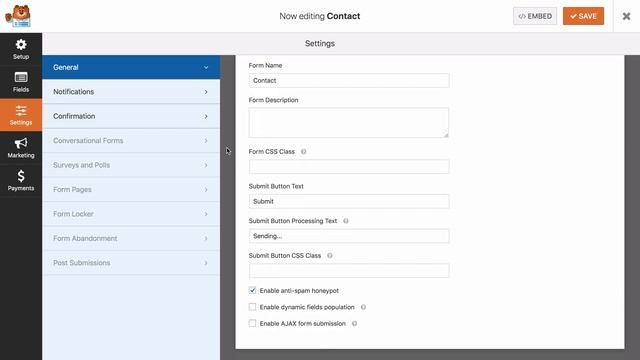Close the form builder with X
Image resolution: width=640 pixels, height=360 pixels.
tap(626, 16)
